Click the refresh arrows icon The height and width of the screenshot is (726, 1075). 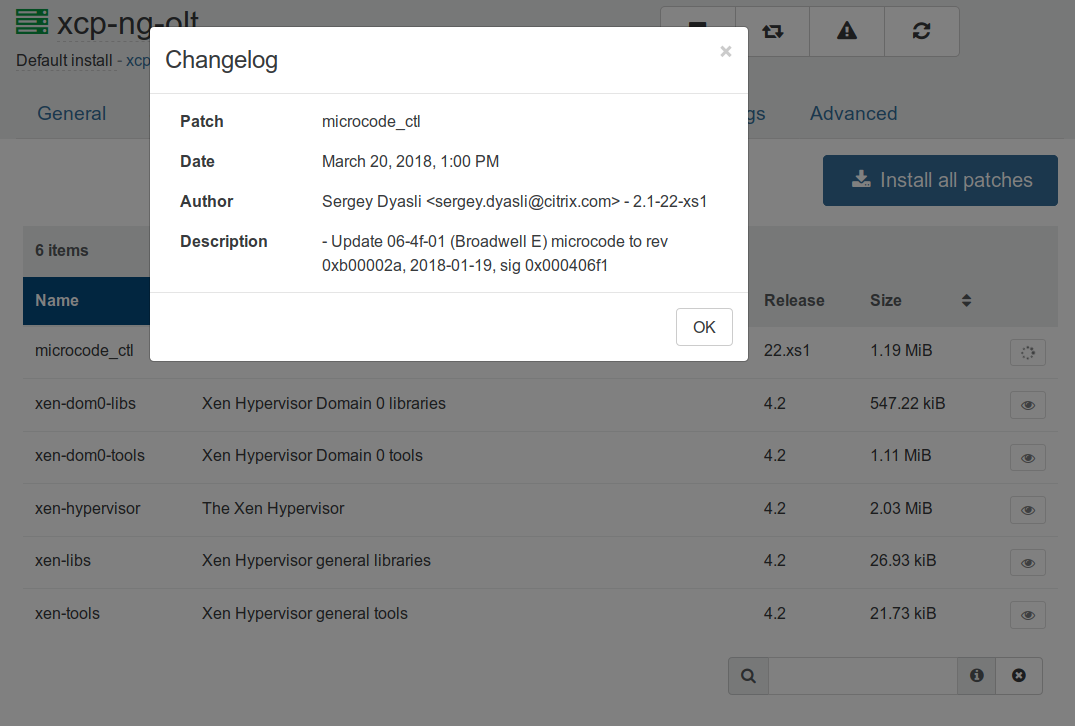pos(921,31)
